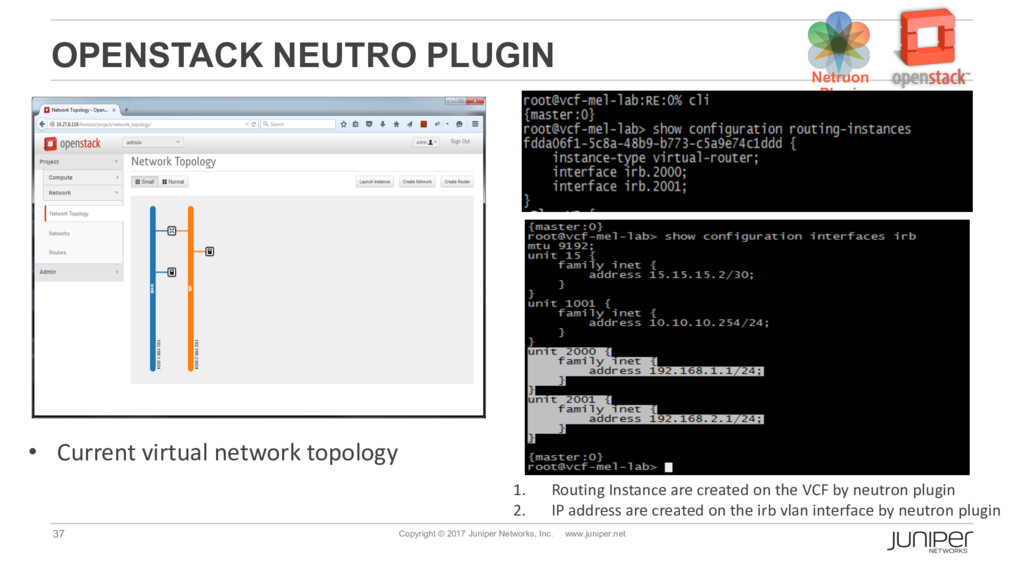Click the 'show configuration routing-instances' terminal command
This screenshot has width=1024, height=576.
pyautogui.click(x=782, y=129)
